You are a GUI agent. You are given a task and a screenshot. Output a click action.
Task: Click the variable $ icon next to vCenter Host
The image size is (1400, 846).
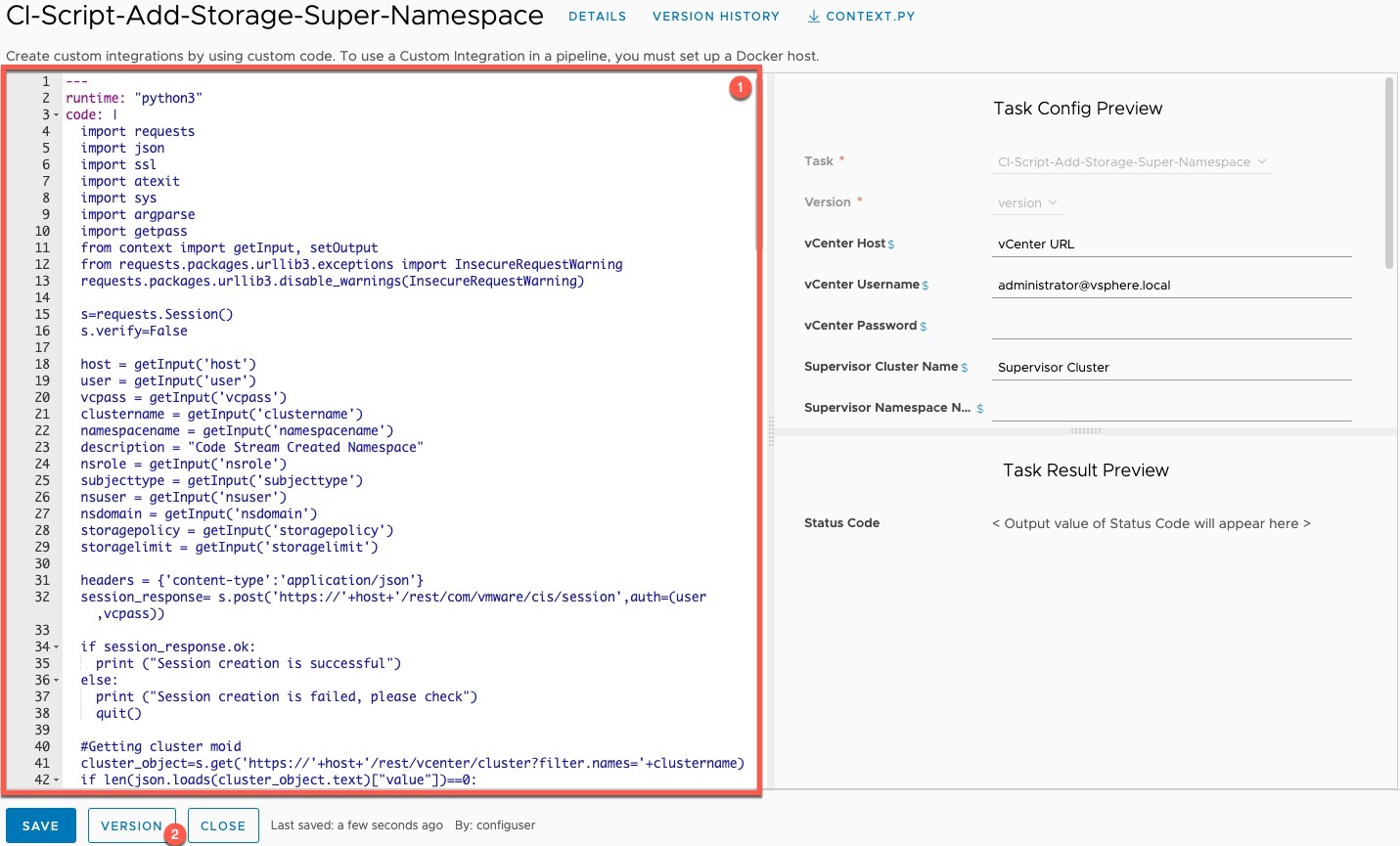pos(891,245)
